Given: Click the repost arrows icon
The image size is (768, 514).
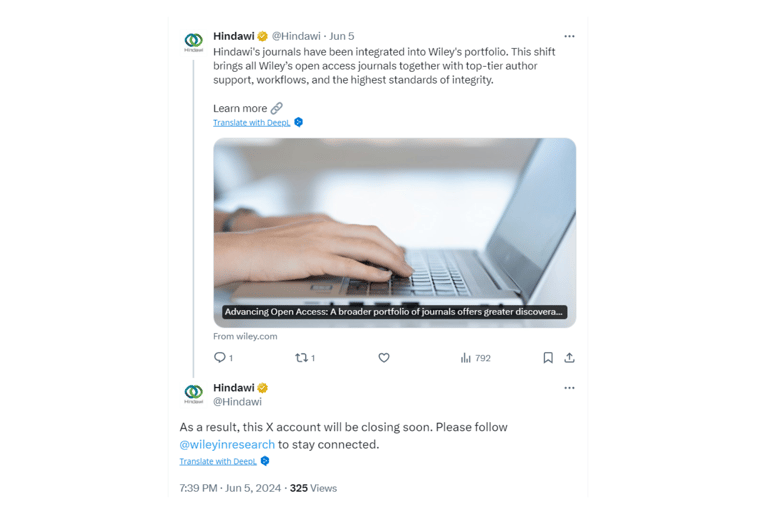Looking at the screenshot, I should pos(302,358).
